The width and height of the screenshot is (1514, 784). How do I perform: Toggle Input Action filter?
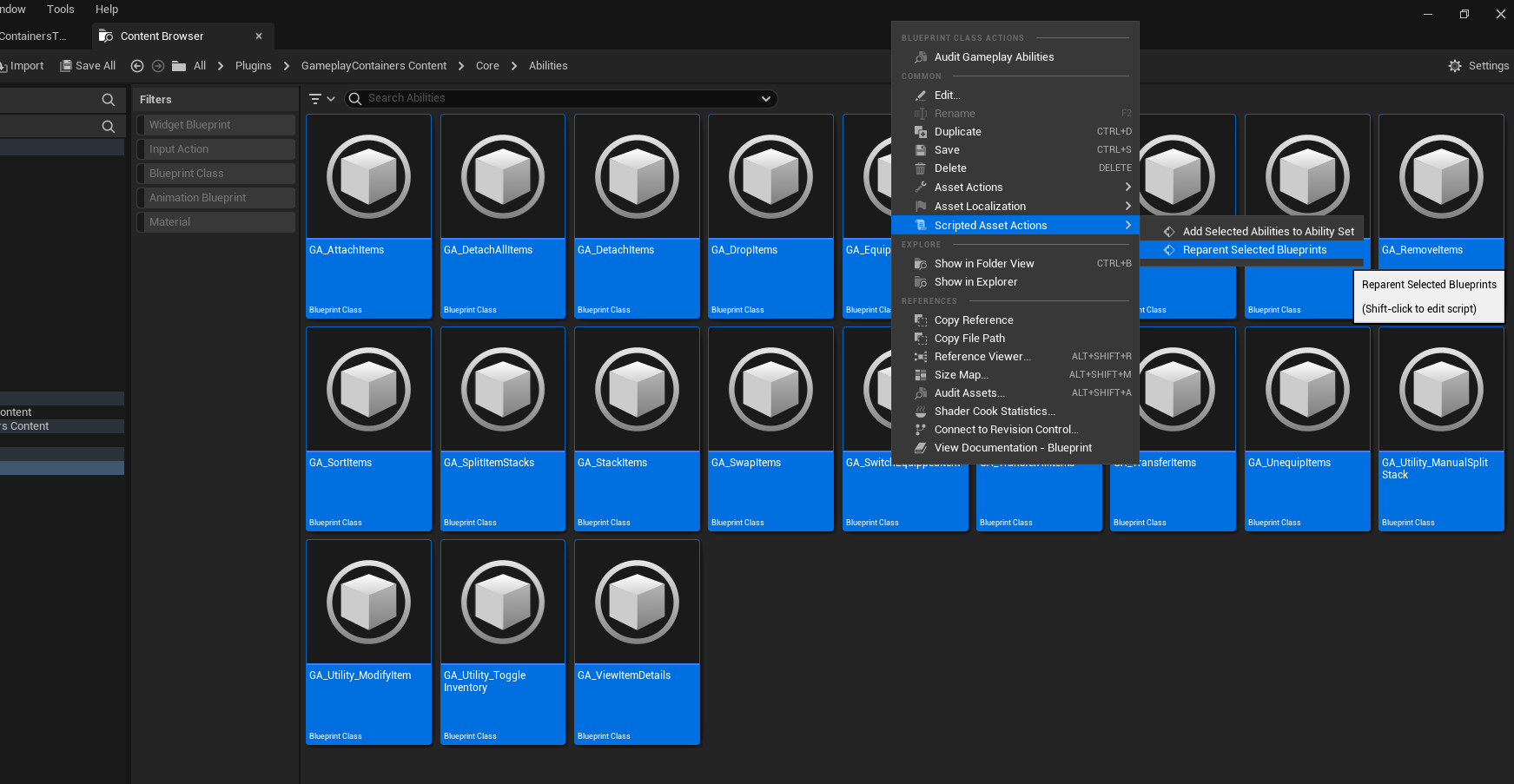coord(216,149)
